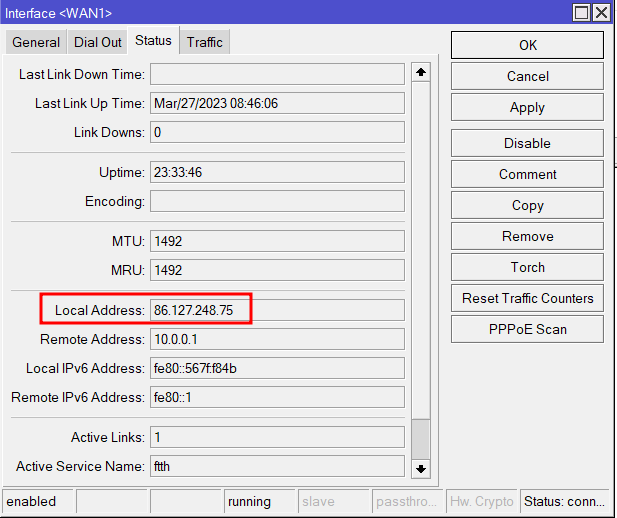Screen dimensions: 617x518
Task: Disable the WAN1 interface
Action: (x=527, y=143)
